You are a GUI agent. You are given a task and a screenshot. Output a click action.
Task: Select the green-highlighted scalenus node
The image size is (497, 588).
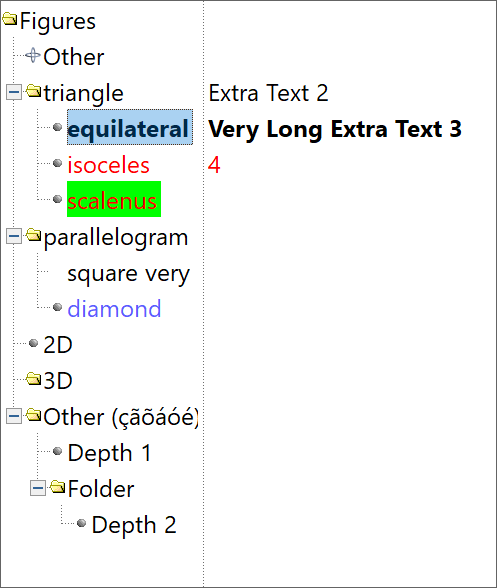(114, 199)
